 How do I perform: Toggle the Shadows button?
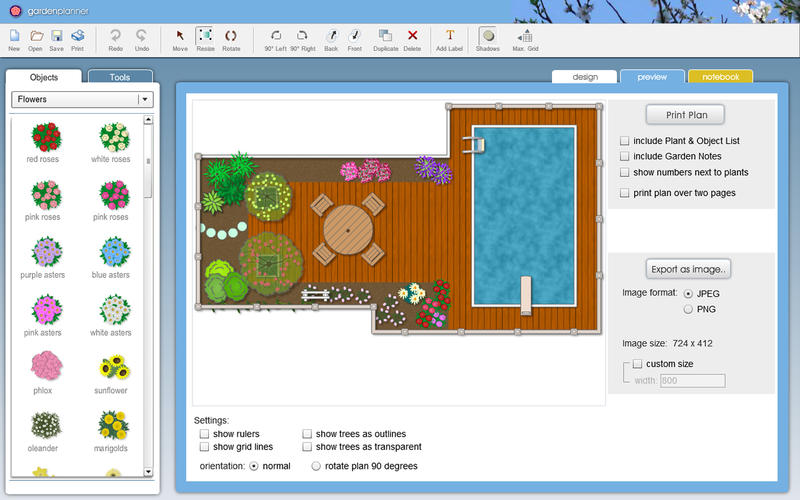coord(487,36)
